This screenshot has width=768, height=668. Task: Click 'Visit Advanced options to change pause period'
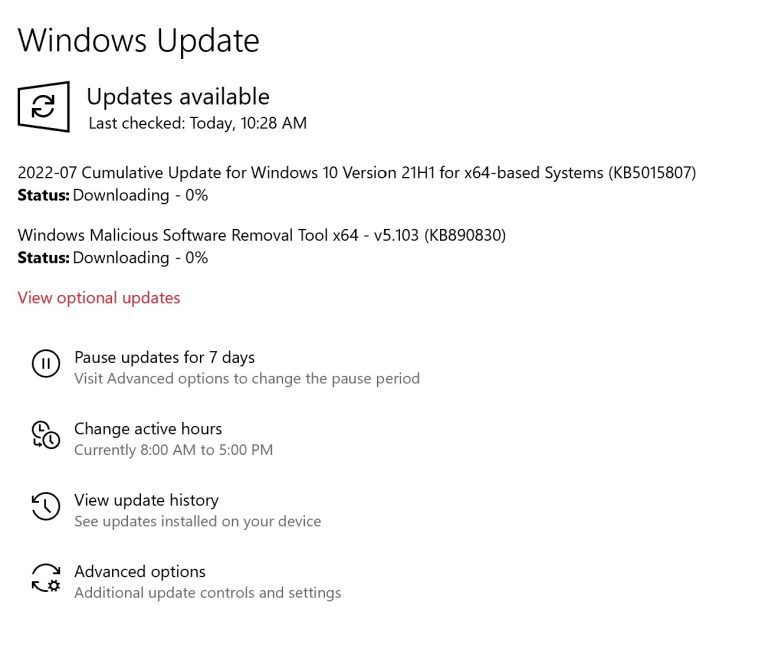click(247, 379)
